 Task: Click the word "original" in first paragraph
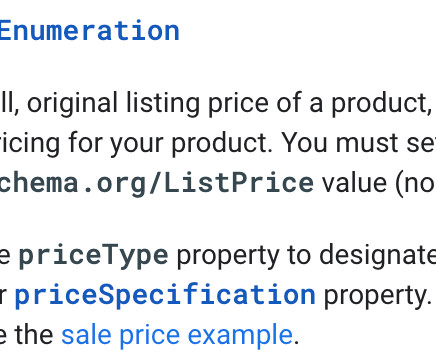tap(72, 103)
